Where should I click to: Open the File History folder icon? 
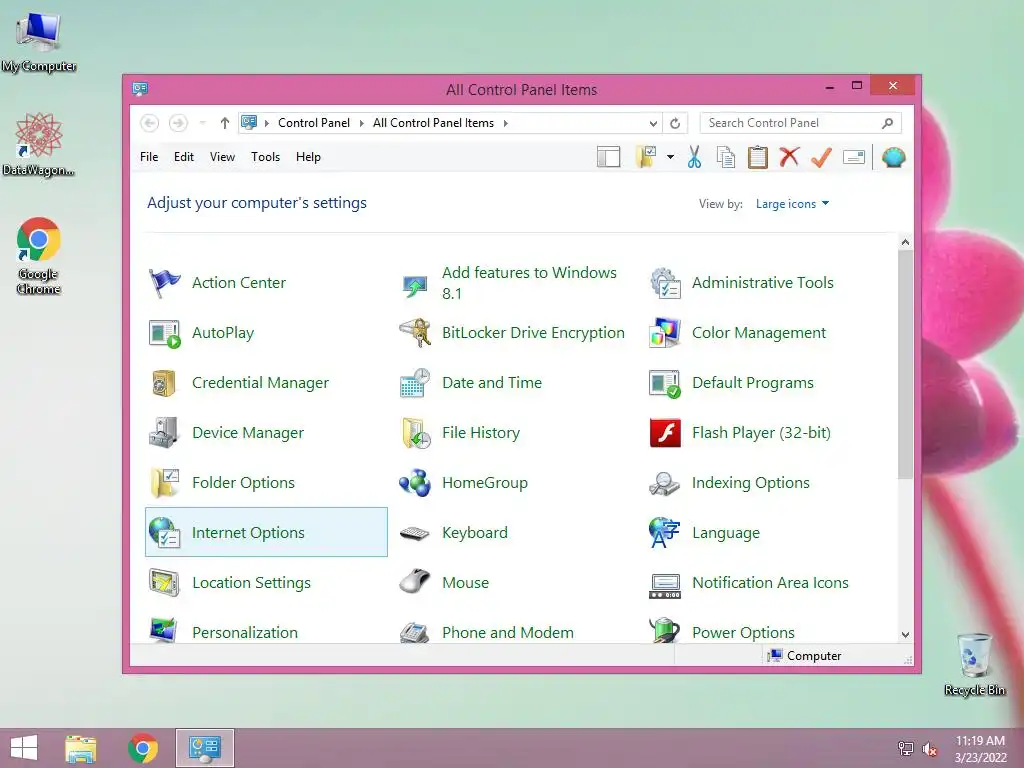pyautogui.click(x=415, y=432)
